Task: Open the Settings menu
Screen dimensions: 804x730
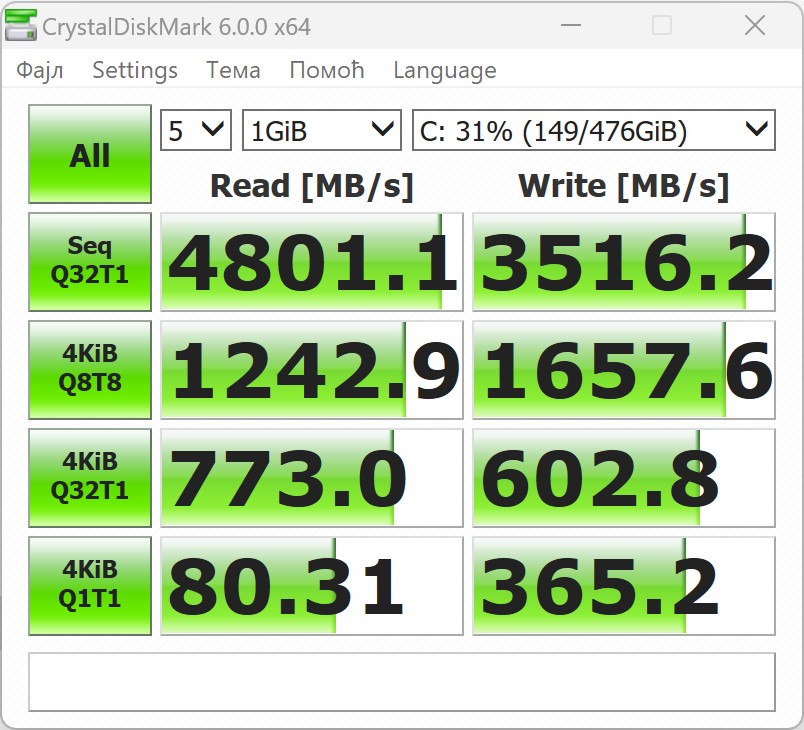Action: click(x=135, y=70)
